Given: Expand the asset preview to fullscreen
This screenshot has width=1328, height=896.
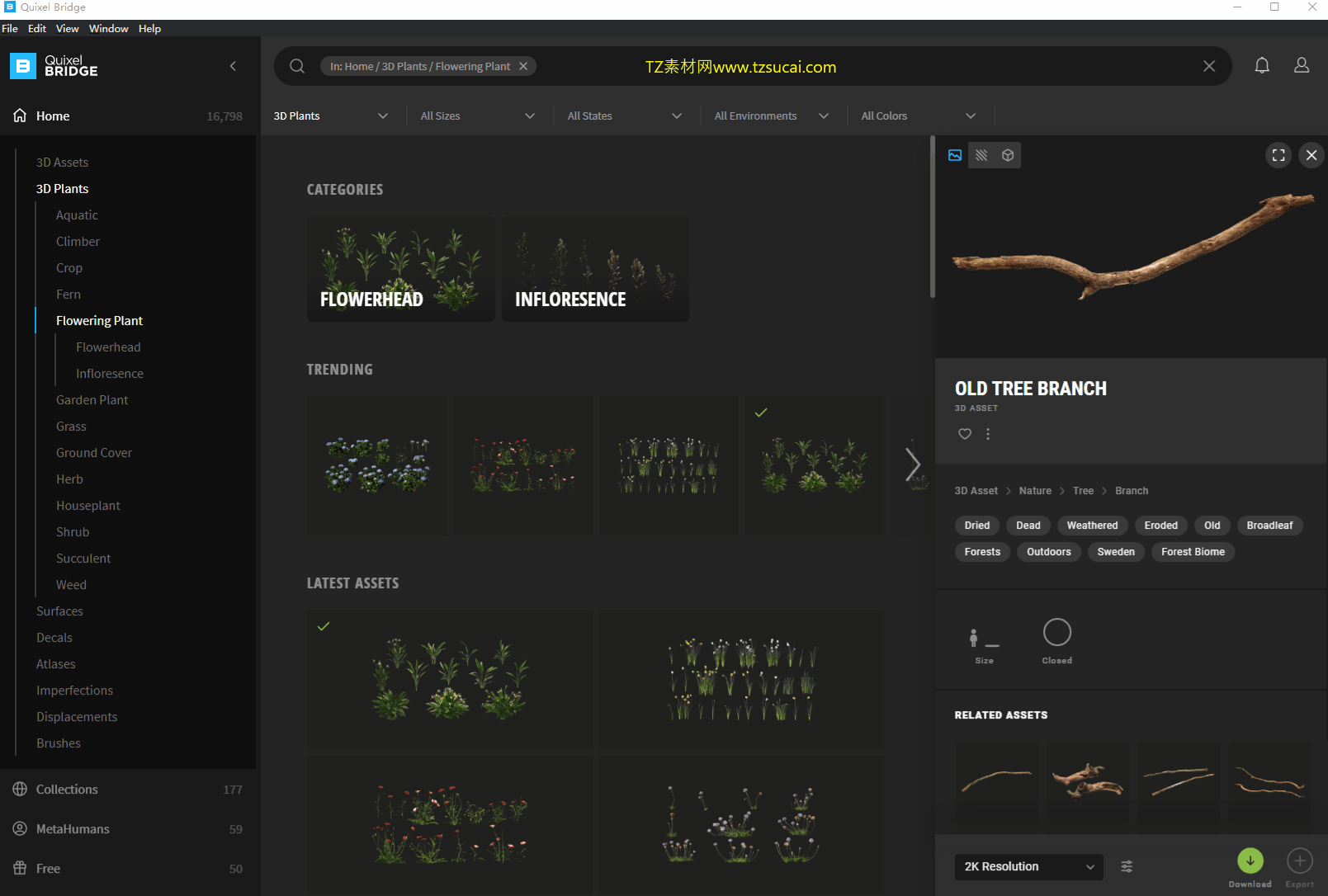Looking at the screenshot, I should pos(1278,155).
